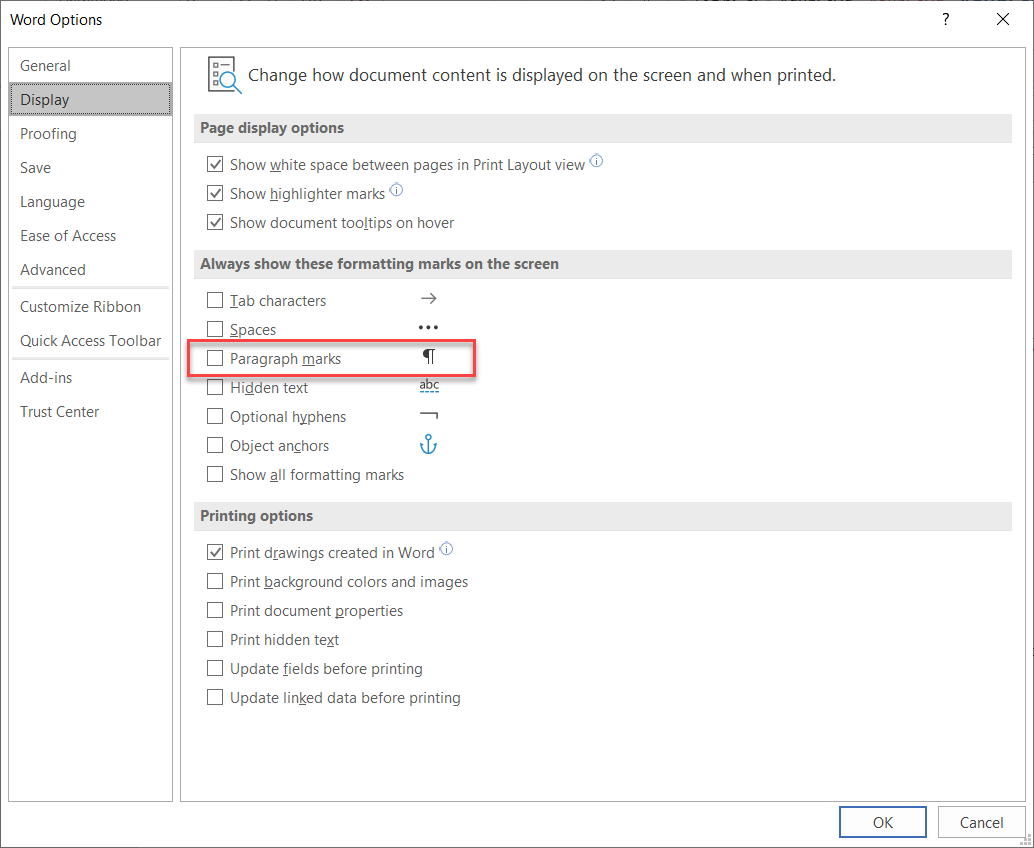Click info icon beside Print drawings option

[447, 549]
